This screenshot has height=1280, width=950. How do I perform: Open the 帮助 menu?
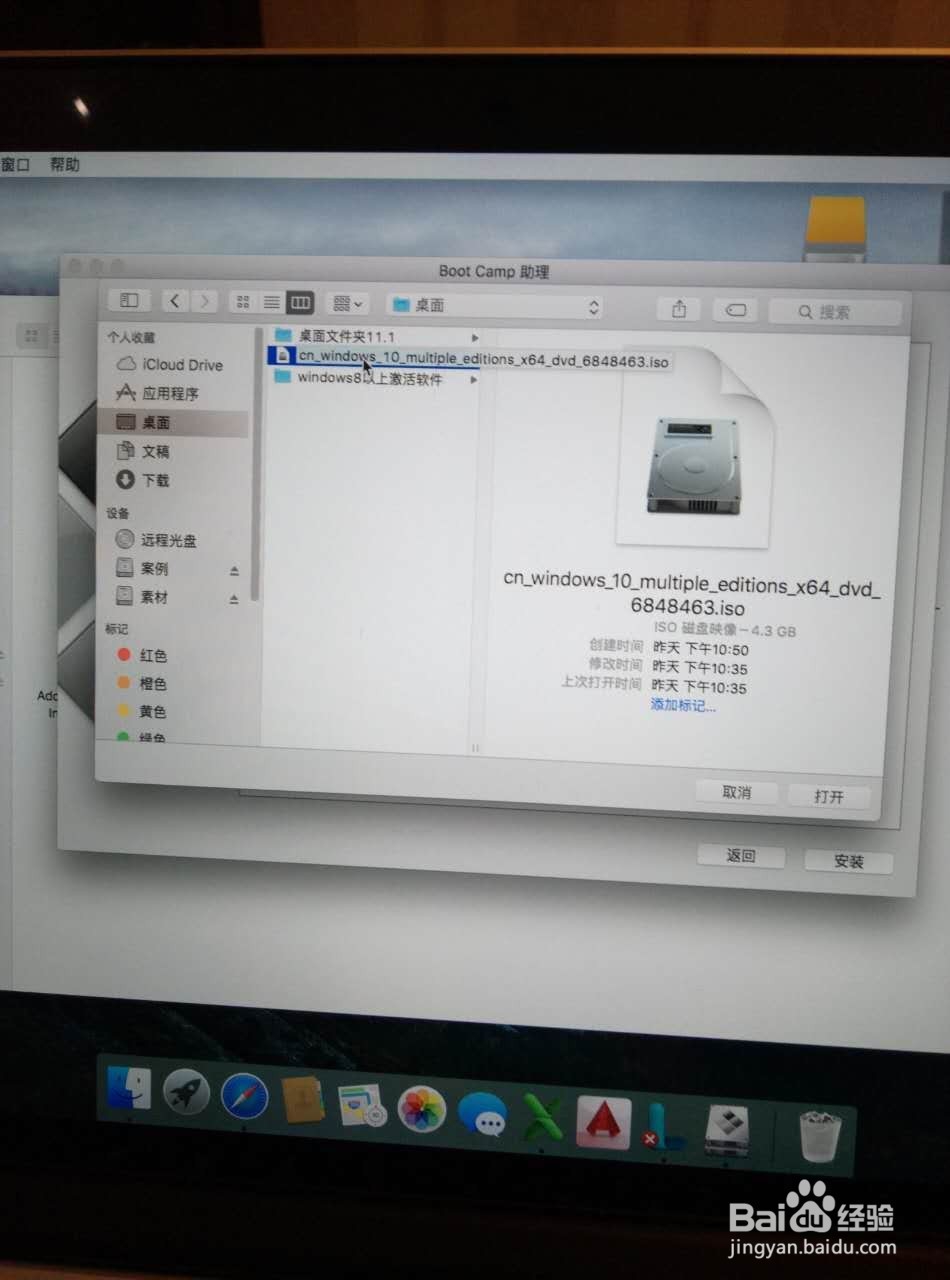tap(64, 164)
